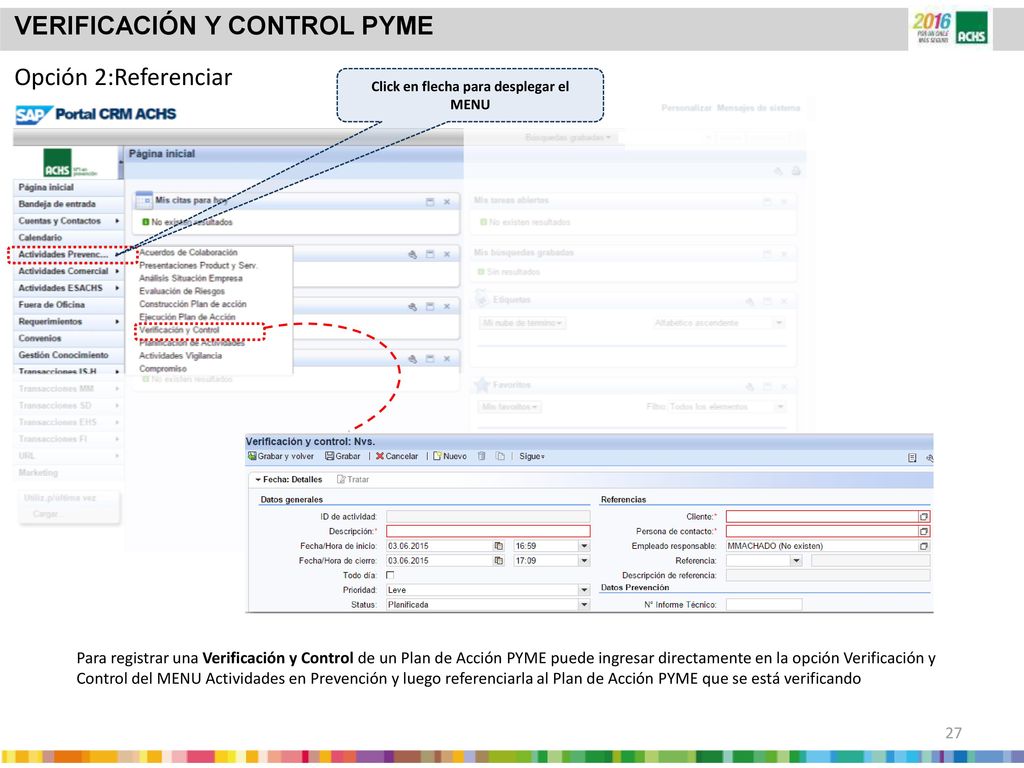Select Acuerdos de Colaboración from submenu

(188, 253)
